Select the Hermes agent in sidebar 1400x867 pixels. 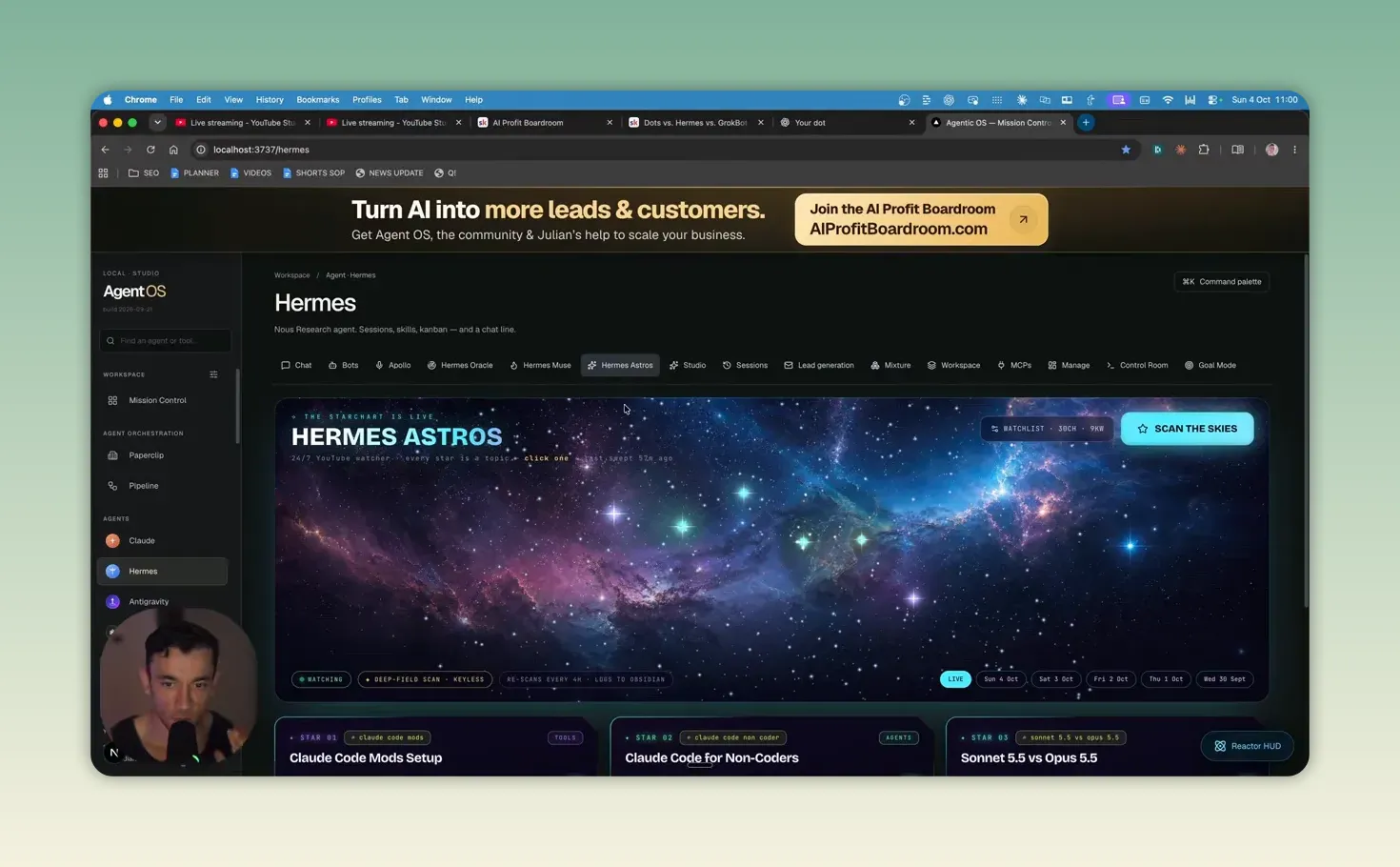[162, 571]
